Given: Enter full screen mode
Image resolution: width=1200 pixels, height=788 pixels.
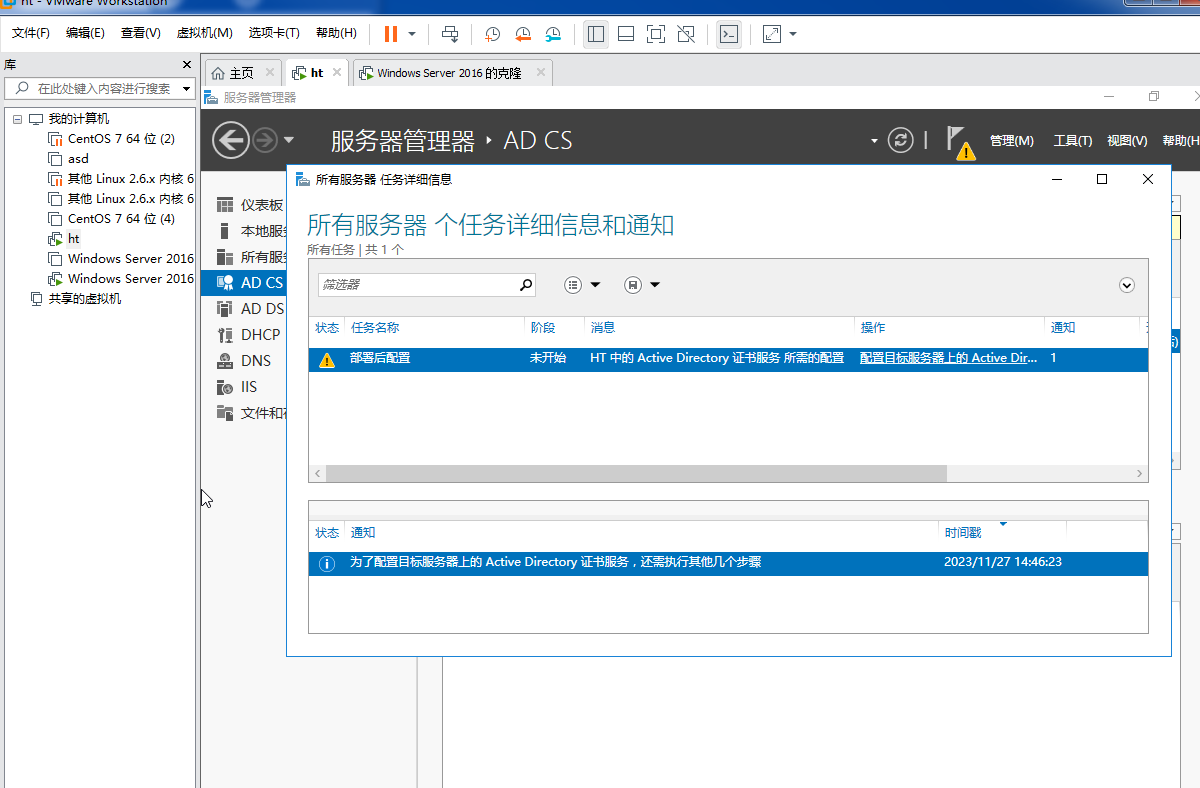Looking at the screenshot, I should (x=656, y=34).
